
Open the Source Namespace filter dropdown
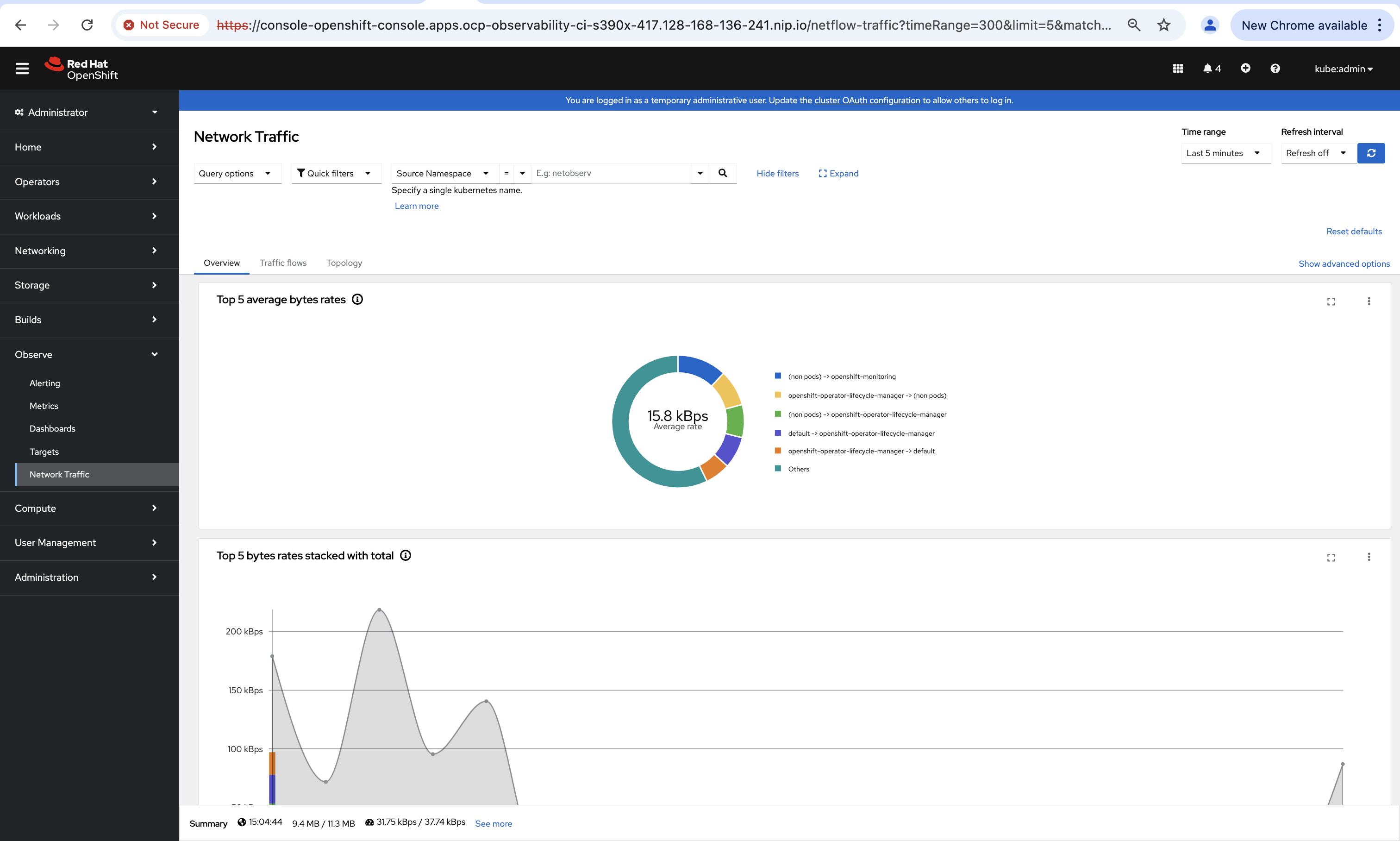click(x=442, y=173)
